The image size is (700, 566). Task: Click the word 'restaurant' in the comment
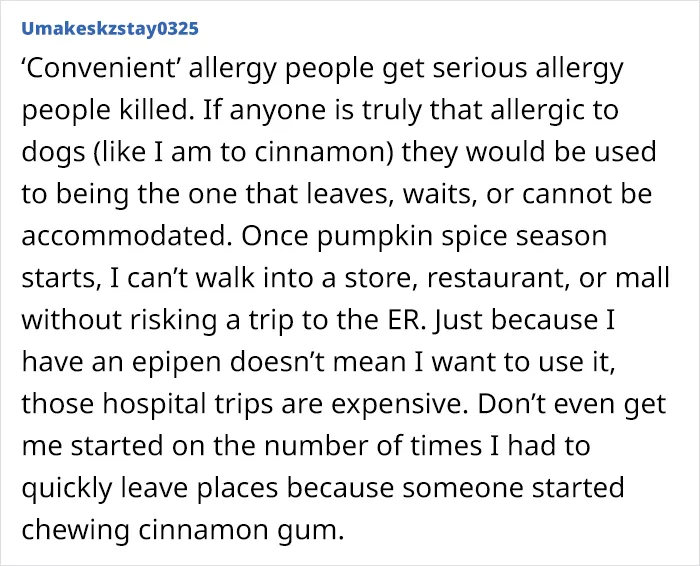point(498,278)
